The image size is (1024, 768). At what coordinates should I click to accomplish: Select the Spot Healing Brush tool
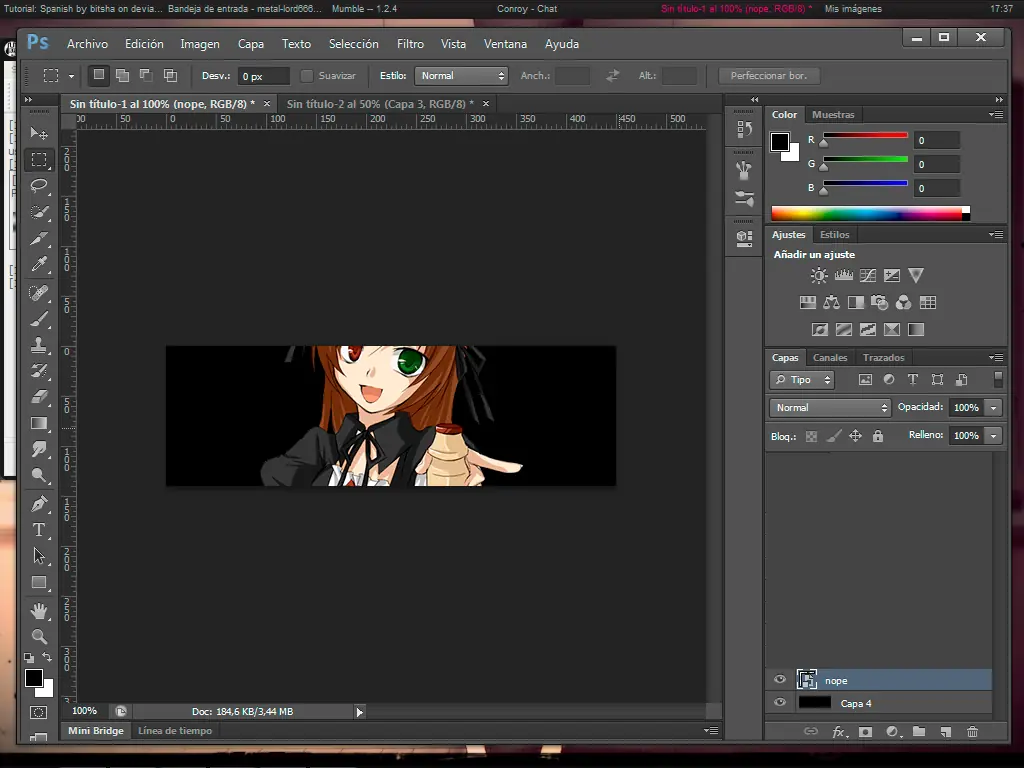[39, 293]
